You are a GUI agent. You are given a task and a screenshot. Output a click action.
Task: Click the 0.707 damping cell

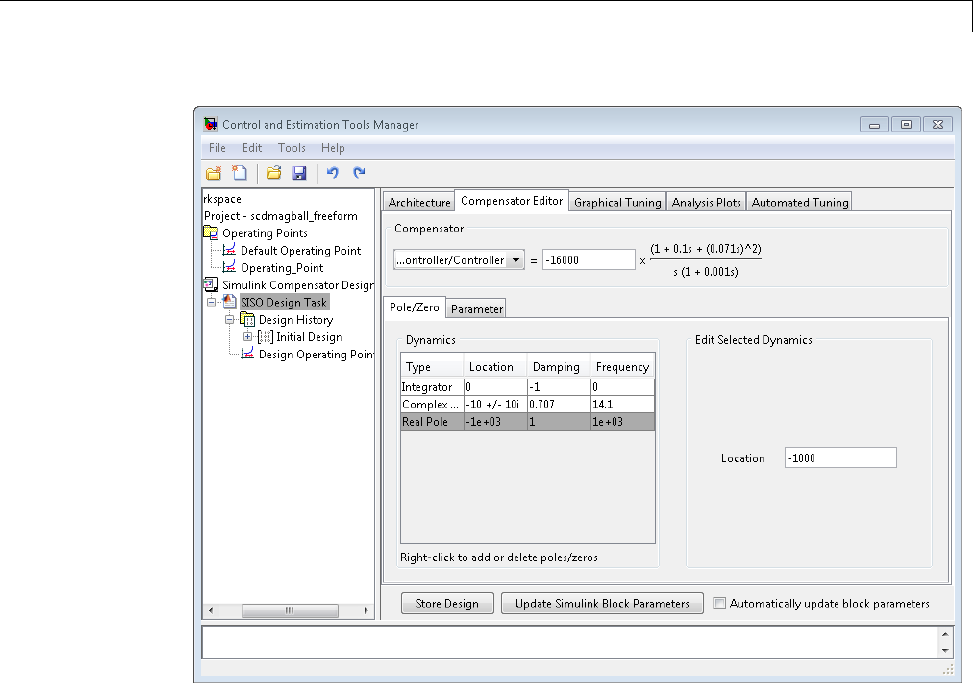[x=558, y=404]
